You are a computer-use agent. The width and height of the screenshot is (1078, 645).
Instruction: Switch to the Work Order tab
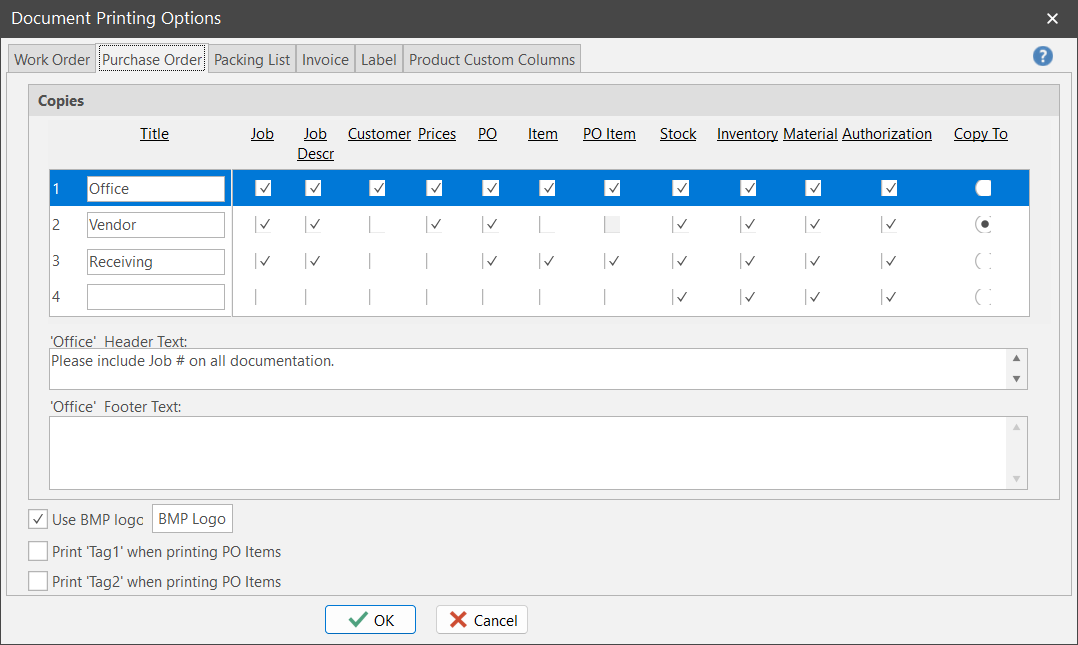click(52, 59)
